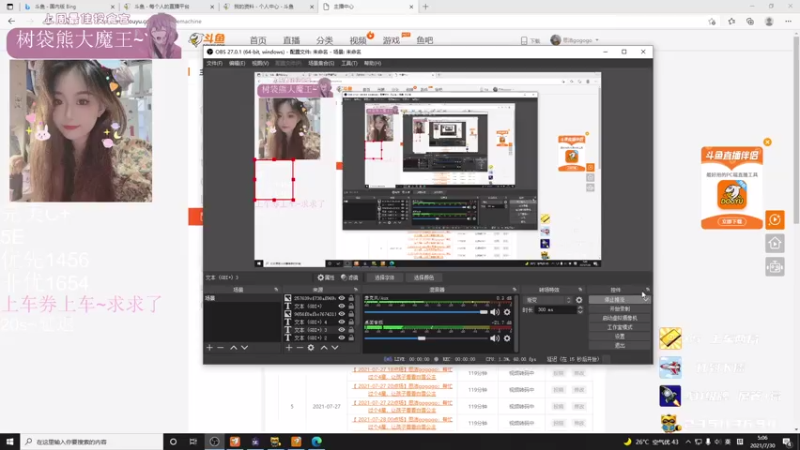Toggle the lock on the first image source
Screen dimensions: 800x450
coord(351,298)
